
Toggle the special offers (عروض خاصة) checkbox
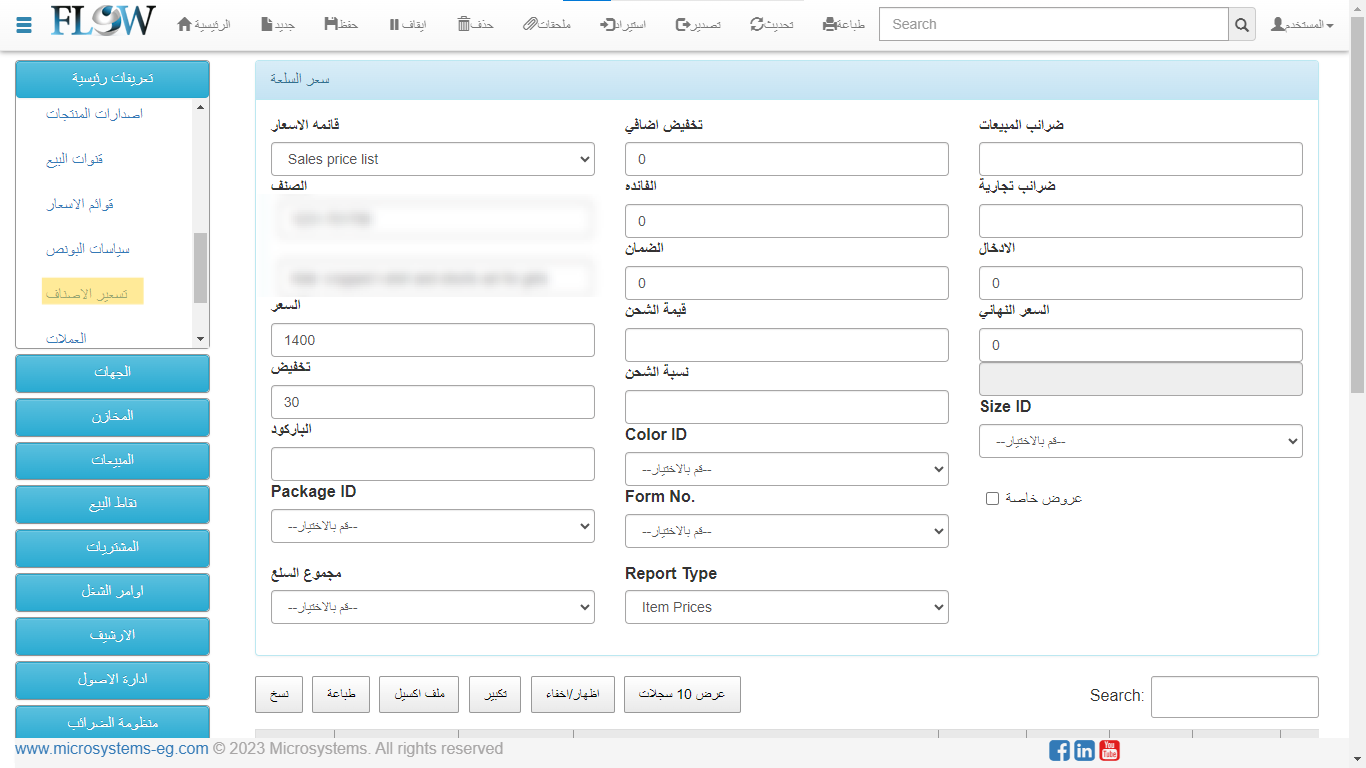tap(992, 498)
